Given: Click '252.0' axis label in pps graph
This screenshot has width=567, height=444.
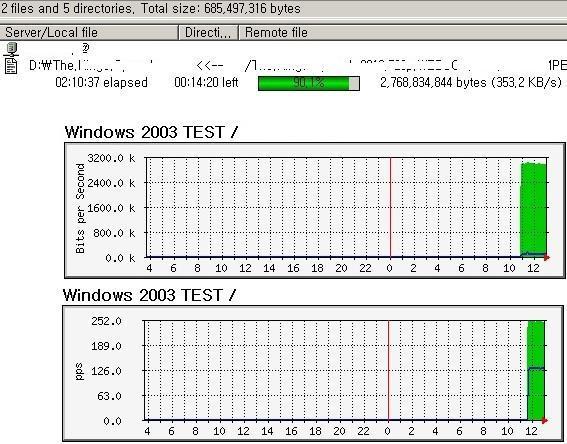Looking at the screenshot, I should pyautogui.click(x=106, y=321).
